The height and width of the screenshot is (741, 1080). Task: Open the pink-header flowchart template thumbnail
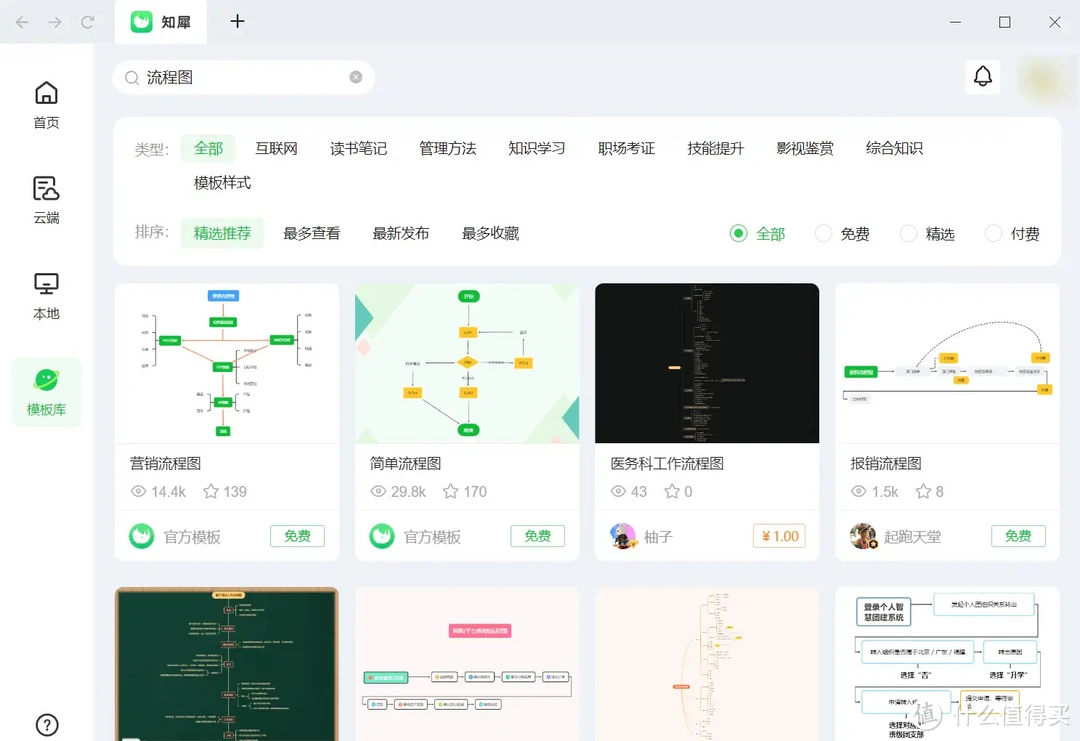pos(467,664)
